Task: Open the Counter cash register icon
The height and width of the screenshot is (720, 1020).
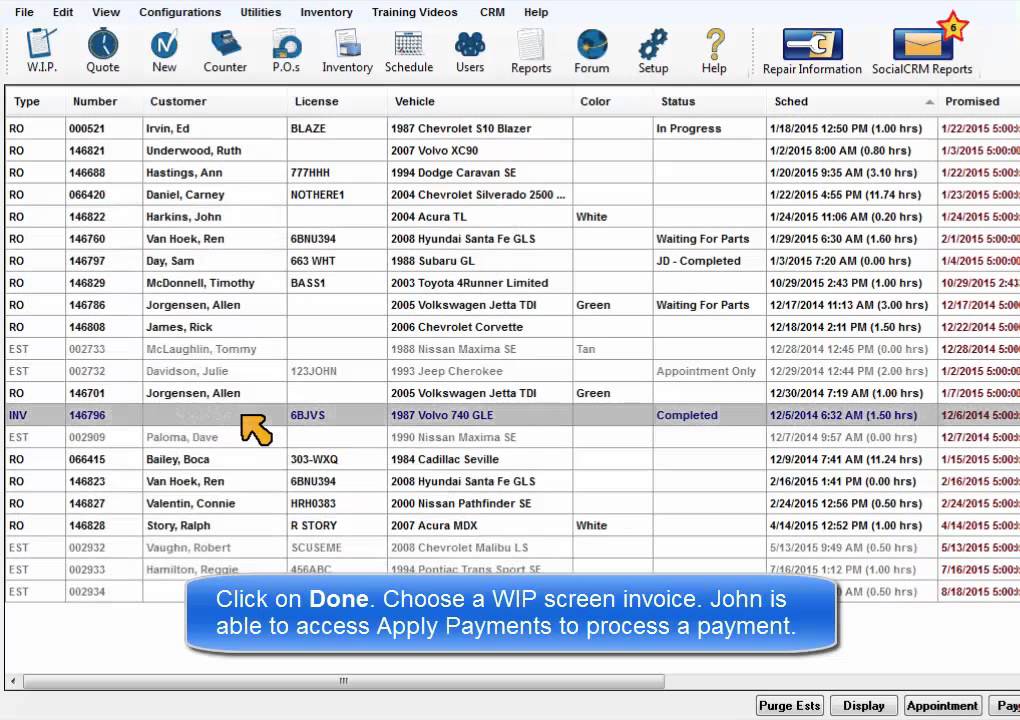Action: (225, 50)
